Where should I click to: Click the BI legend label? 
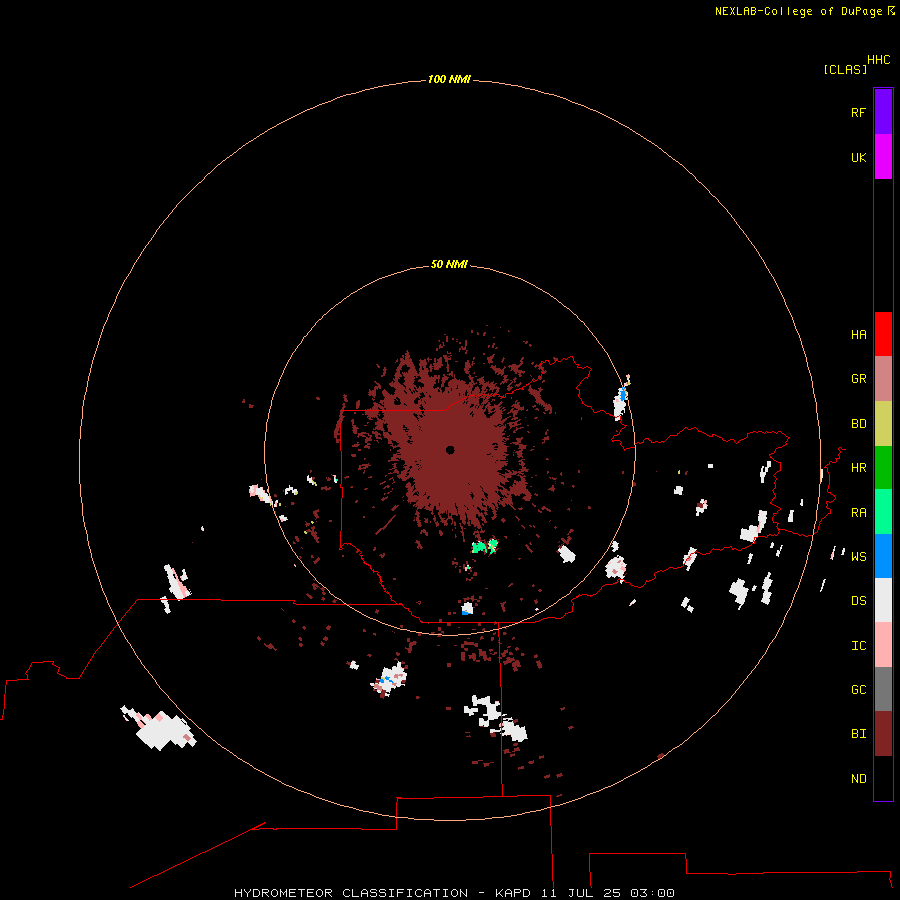858,734
